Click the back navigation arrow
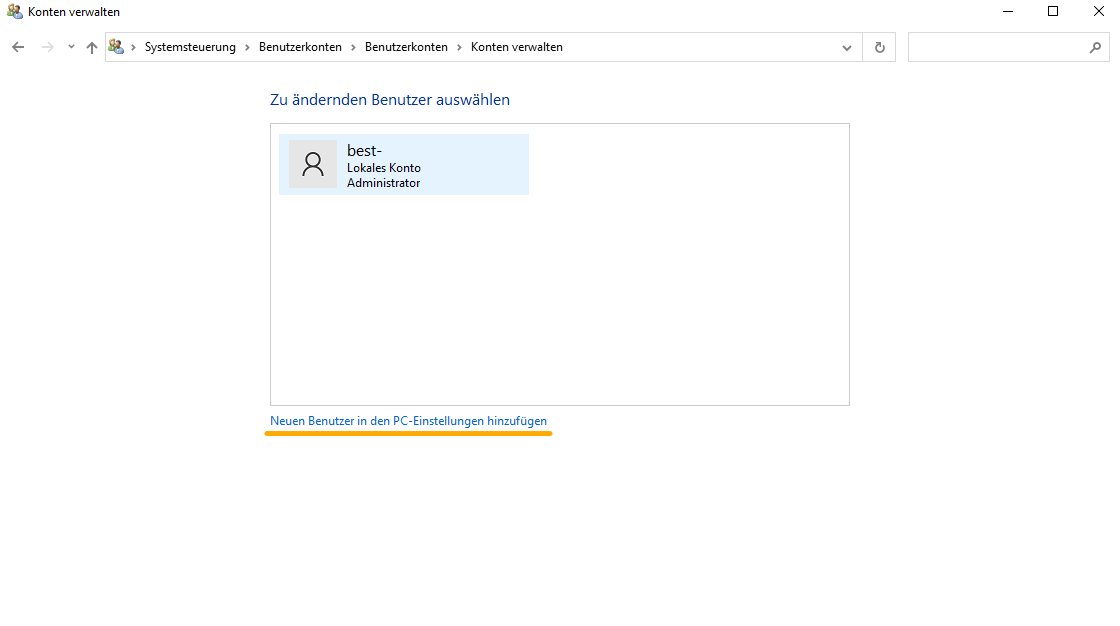The image size is (1120, 626). coord(17,46)
